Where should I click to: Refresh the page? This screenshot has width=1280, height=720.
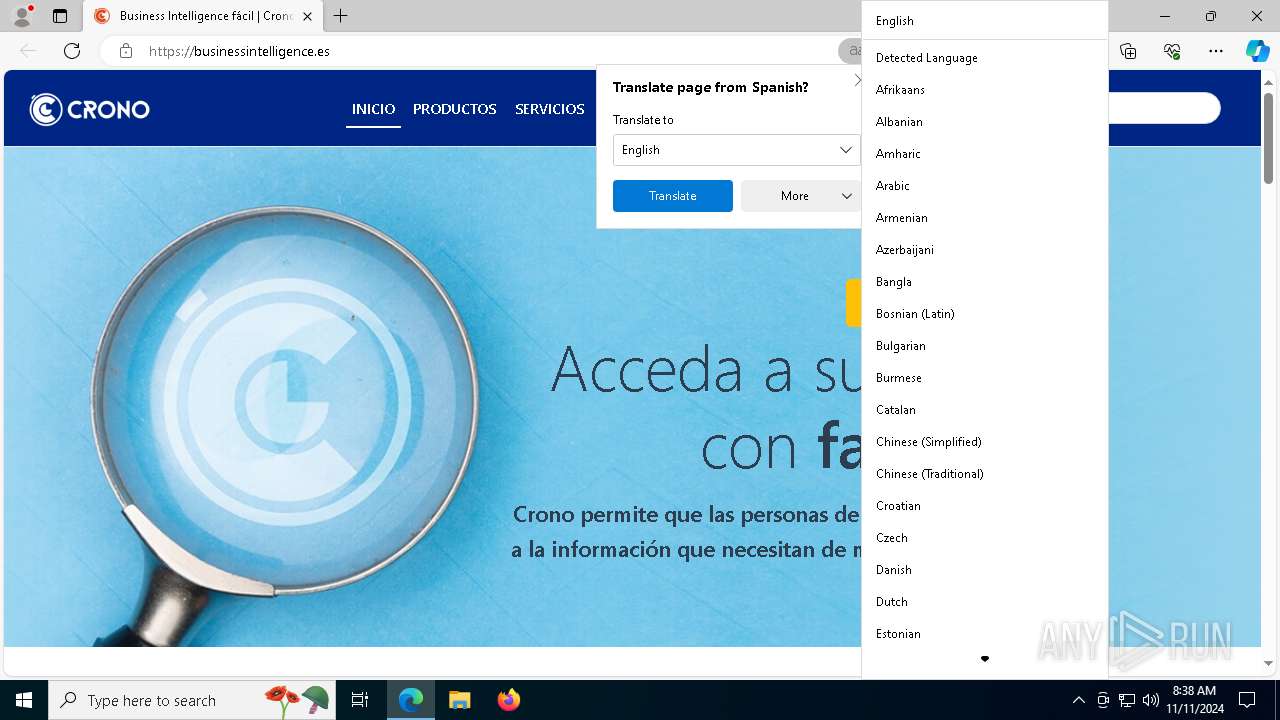(x=72, y=51)
